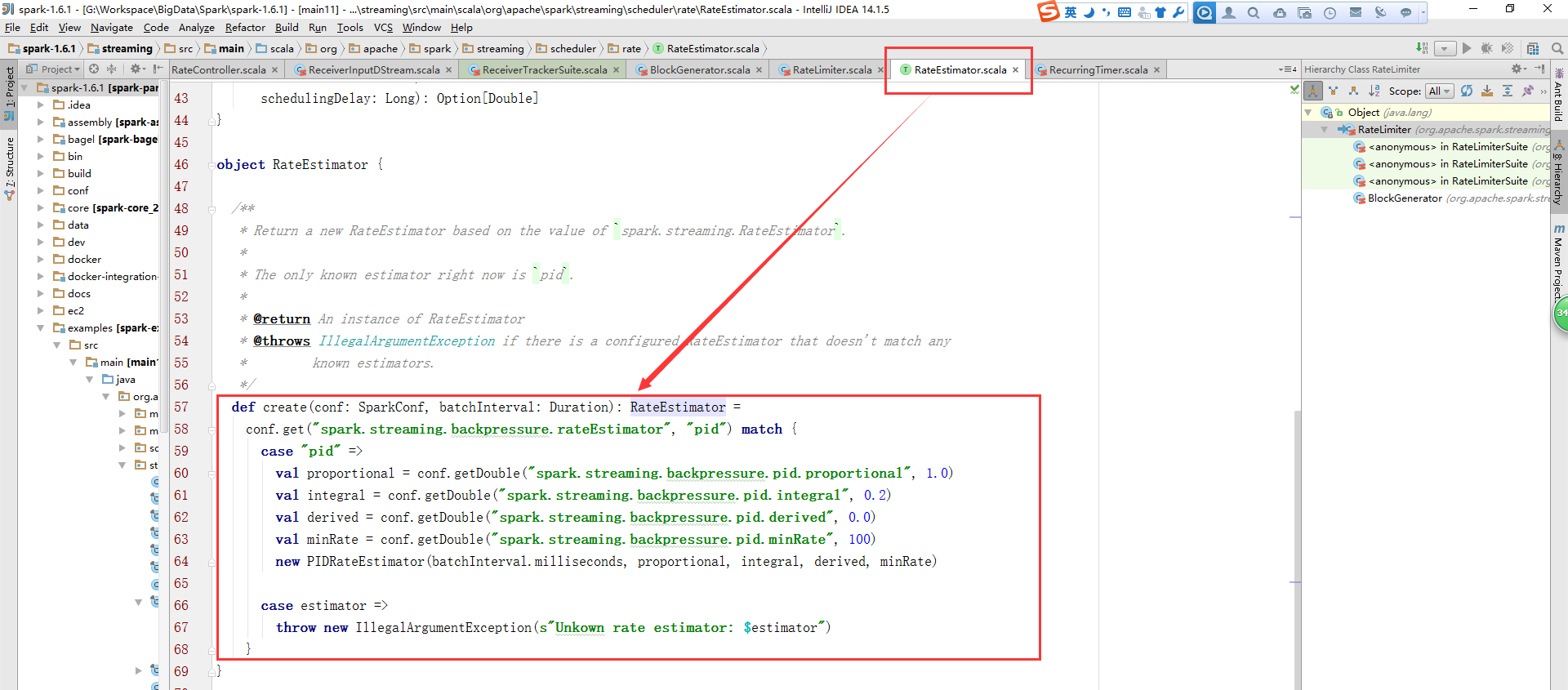Click the Sogou soft keyboard icon
This screenshot has height=690, width=1568.
[1125, 12]
